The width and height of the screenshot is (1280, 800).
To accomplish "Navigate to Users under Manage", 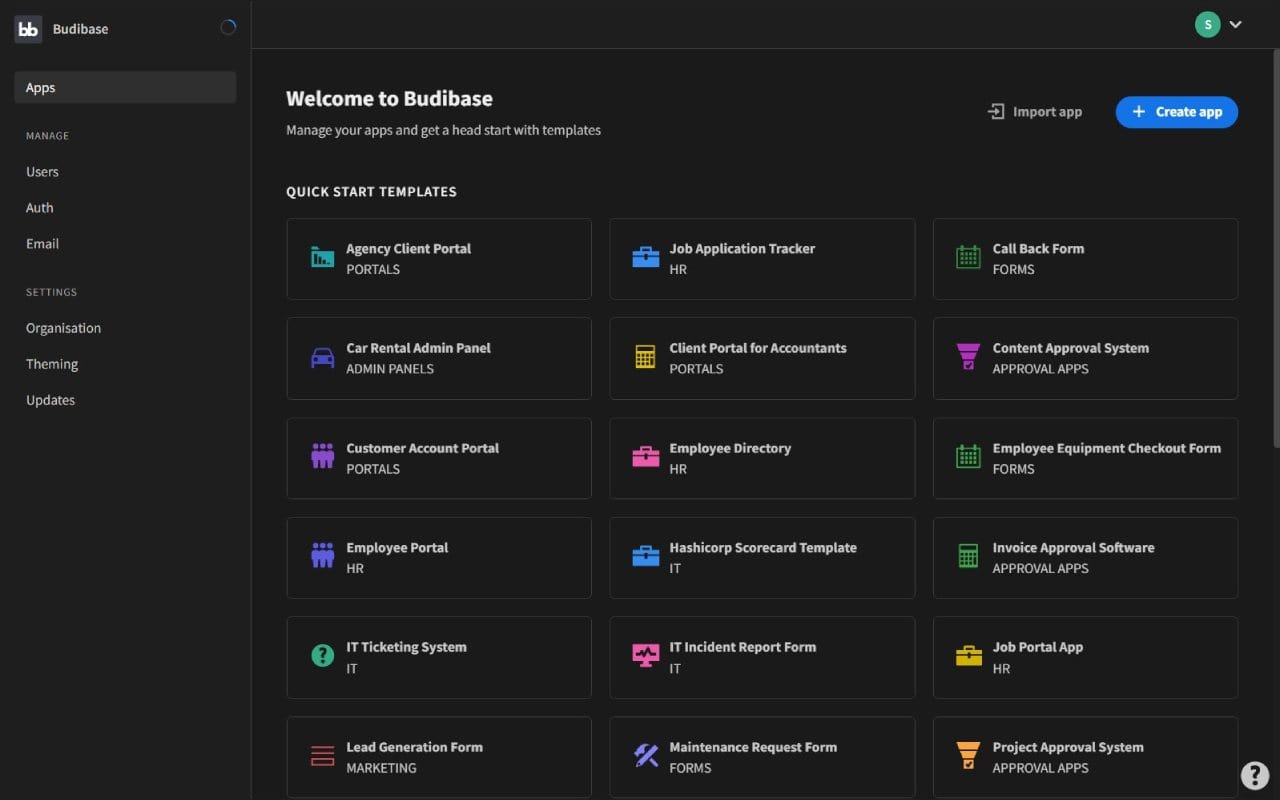I will (x=42, y=171).
